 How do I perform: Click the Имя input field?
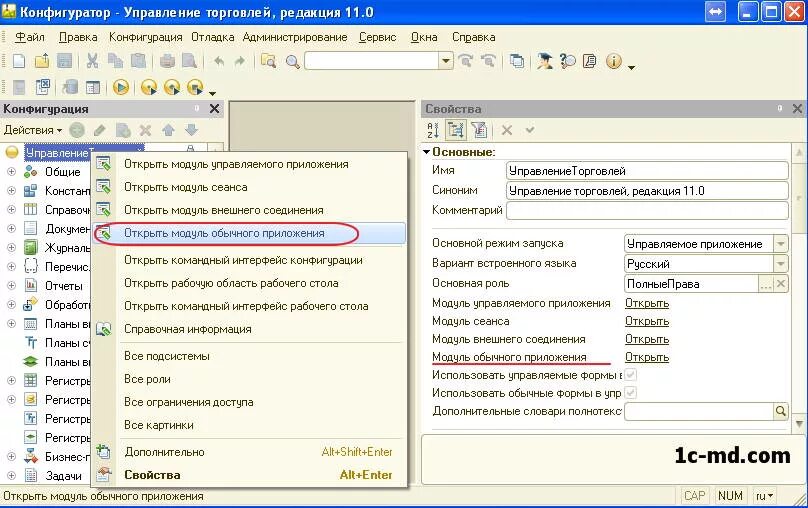tap(647, 171)
